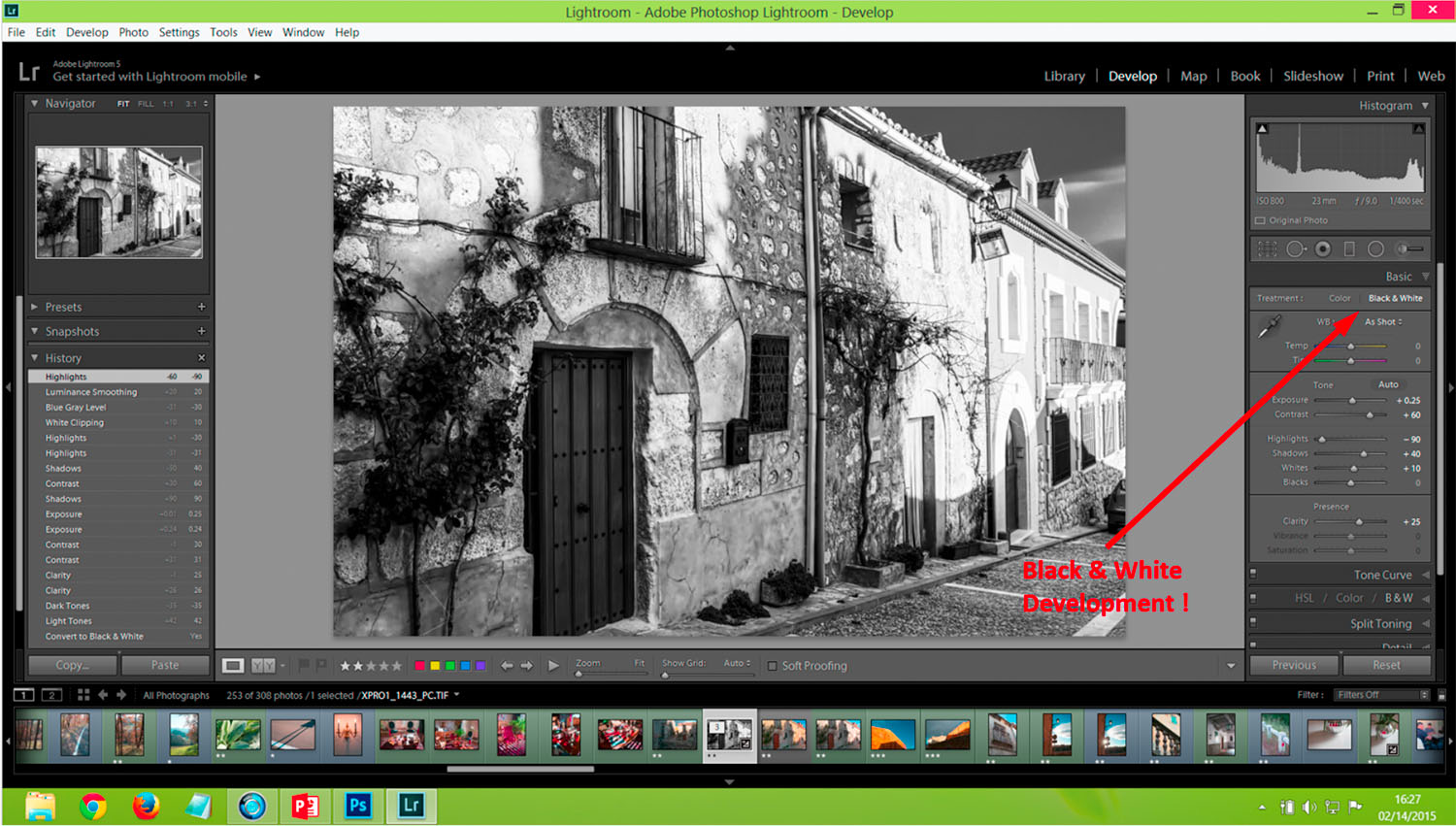Select the Crop Overlay tool
This screenshot has width=1456, height=826.
pos(1268,249)
